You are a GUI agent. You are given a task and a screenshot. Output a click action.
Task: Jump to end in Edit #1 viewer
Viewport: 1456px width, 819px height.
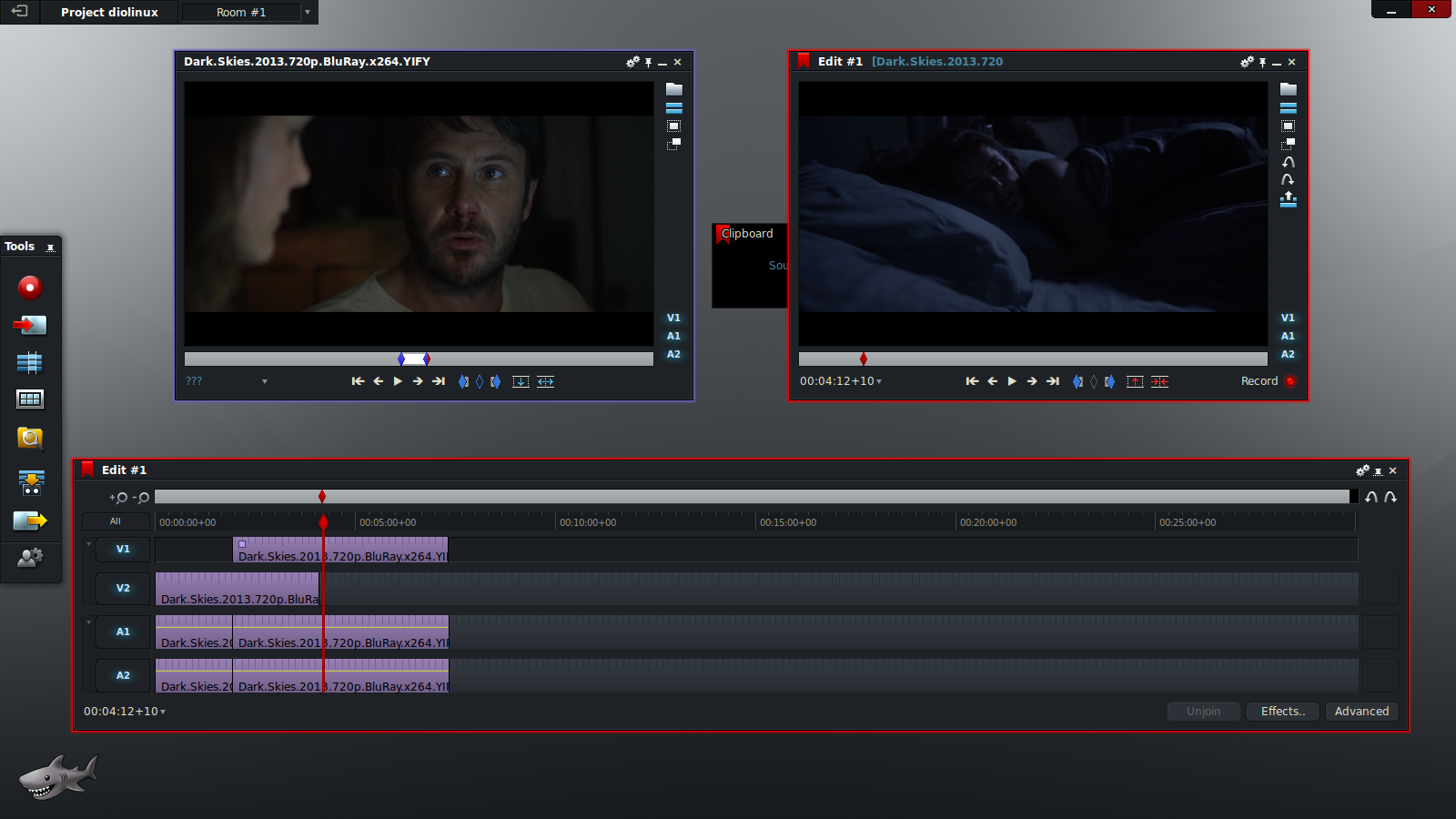point(1053,381)
